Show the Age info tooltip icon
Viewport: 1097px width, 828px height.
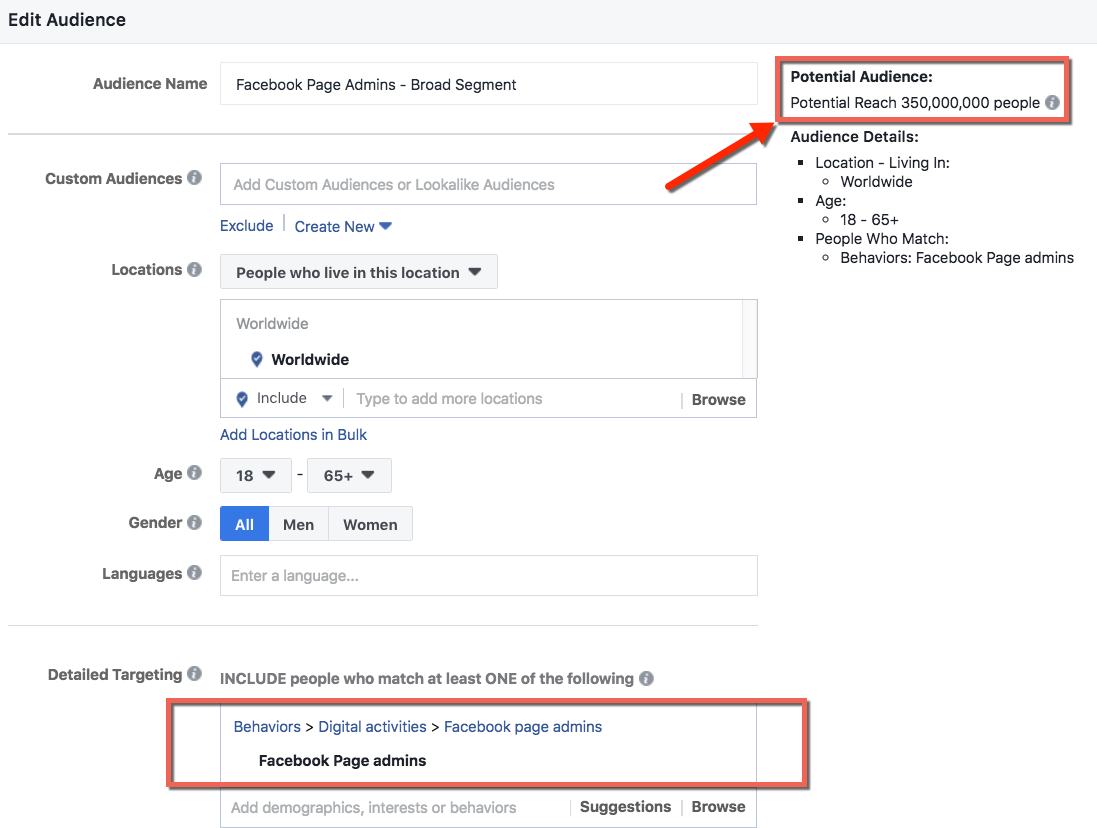coord(194,473)
